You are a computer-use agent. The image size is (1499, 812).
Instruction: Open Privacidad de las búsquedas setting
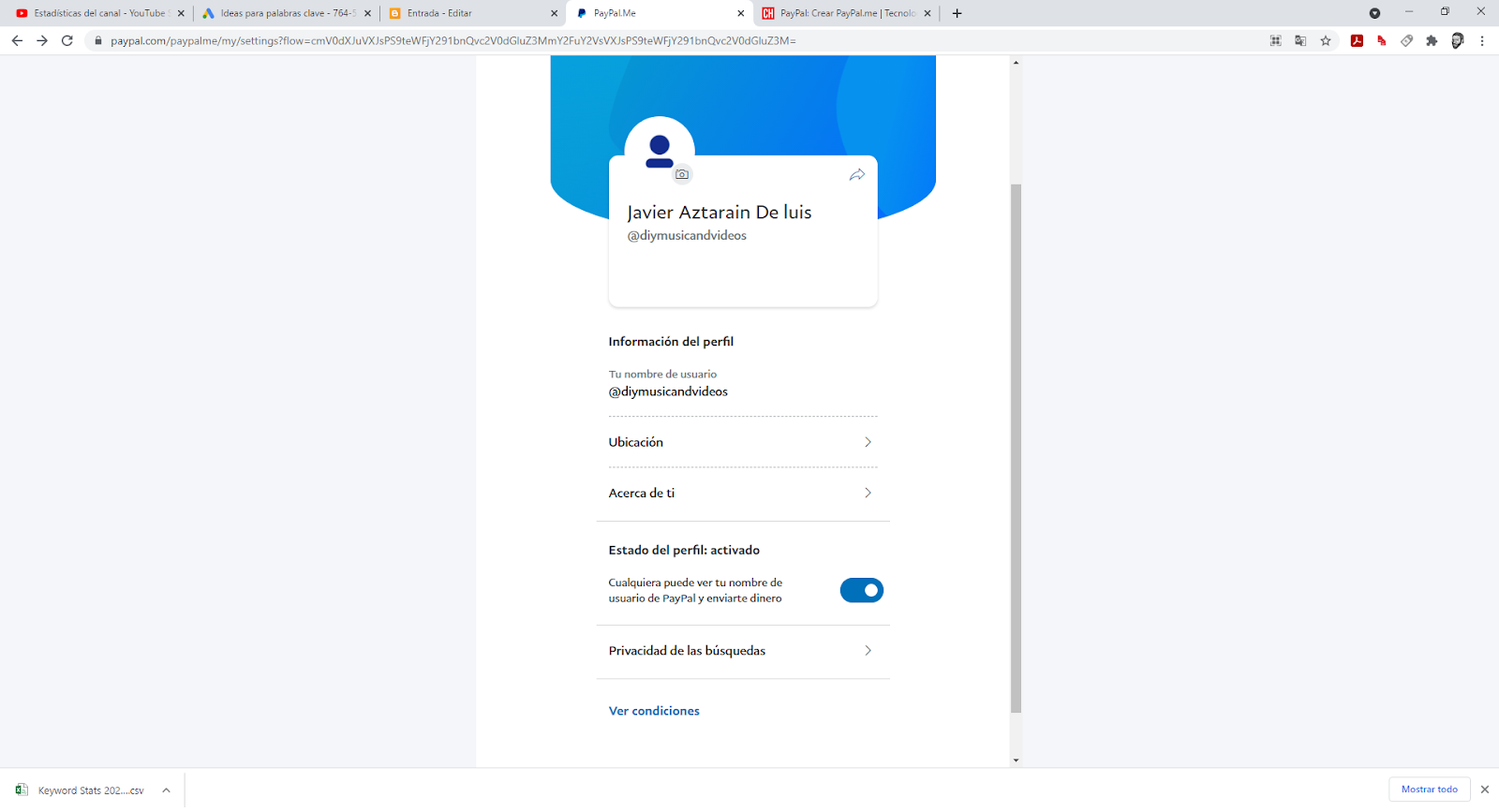(x=743, y=651)
